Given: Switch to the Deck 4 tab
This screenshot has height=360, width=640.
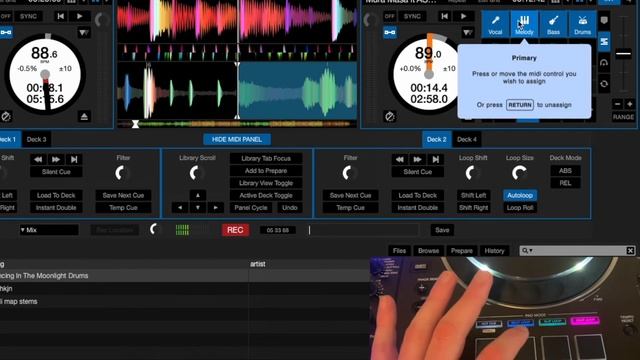Looking at the screenshot, I should tap(467, 140).
